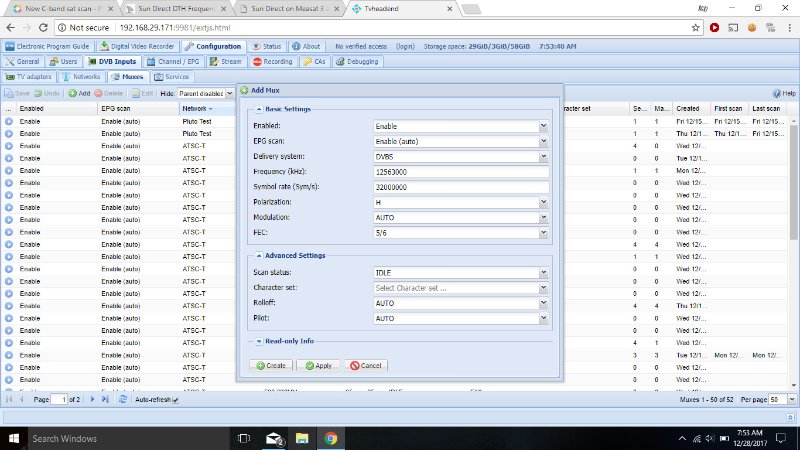Select the General configuration tab

22,62
